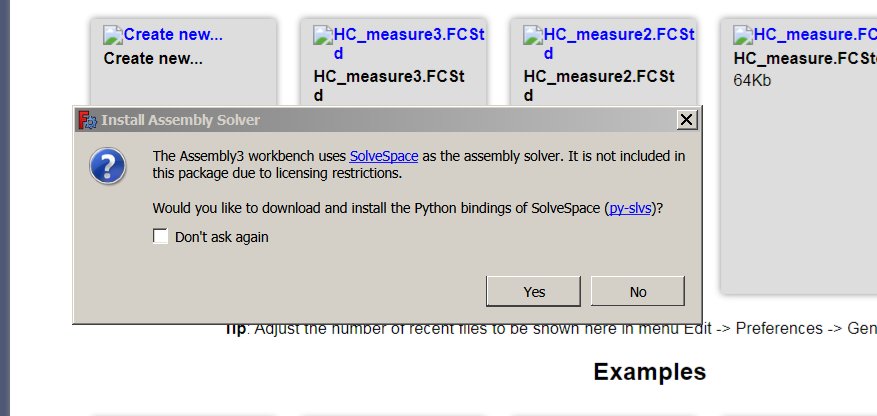This screenshot has height=416, width=877.
Task: Select the bold Create new... label
Action: tap(153, 58)
